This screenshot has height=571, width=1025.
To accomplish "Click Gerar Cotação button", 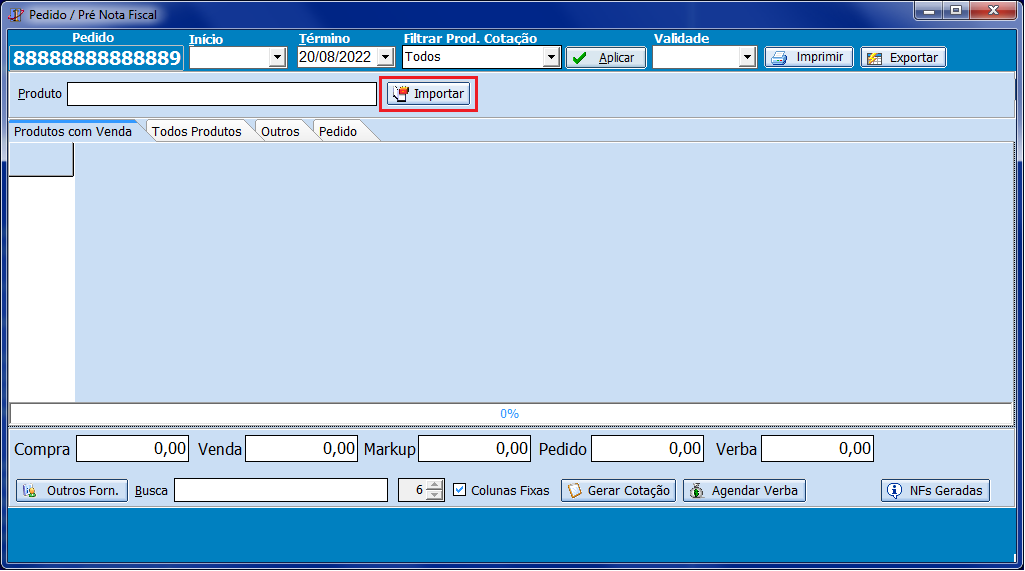I will point(618,491).
